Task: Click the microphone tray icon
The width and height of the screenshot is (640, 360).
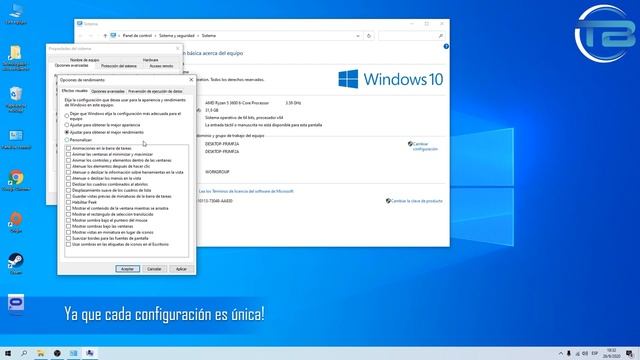Action: click(569, 353)
